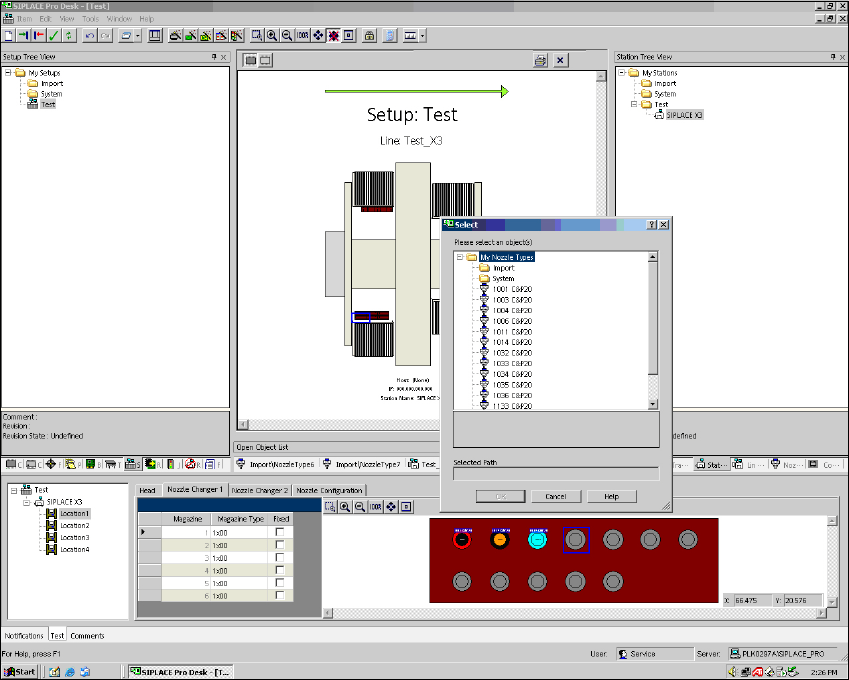Open the Tools menu
Image resolution: width=849 pixels, height=680 pixels.
(x=90, y=19)
